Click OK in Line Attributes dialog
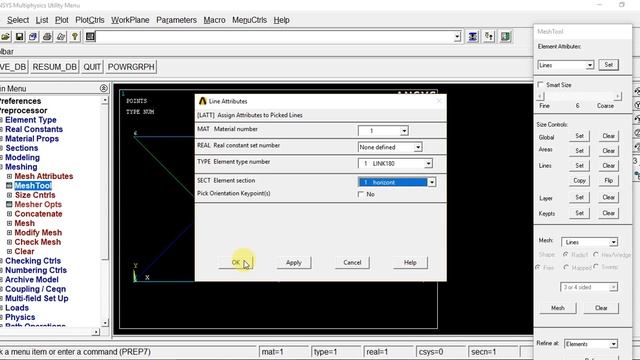Viewport: 640px width, 360px height. pyautogui.click(x=236, y=262)
